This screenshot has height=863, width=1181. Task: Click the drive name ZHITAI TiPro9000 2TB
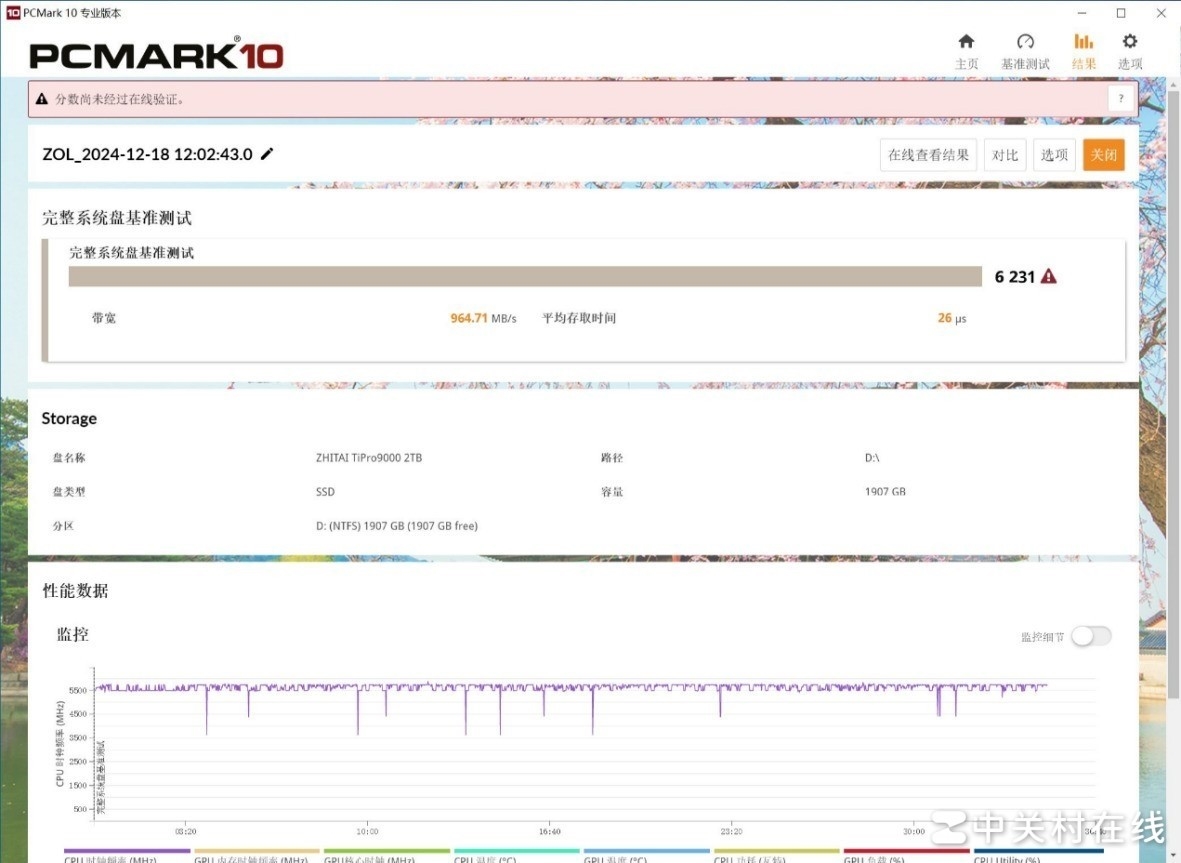click(x=369, y=457)
